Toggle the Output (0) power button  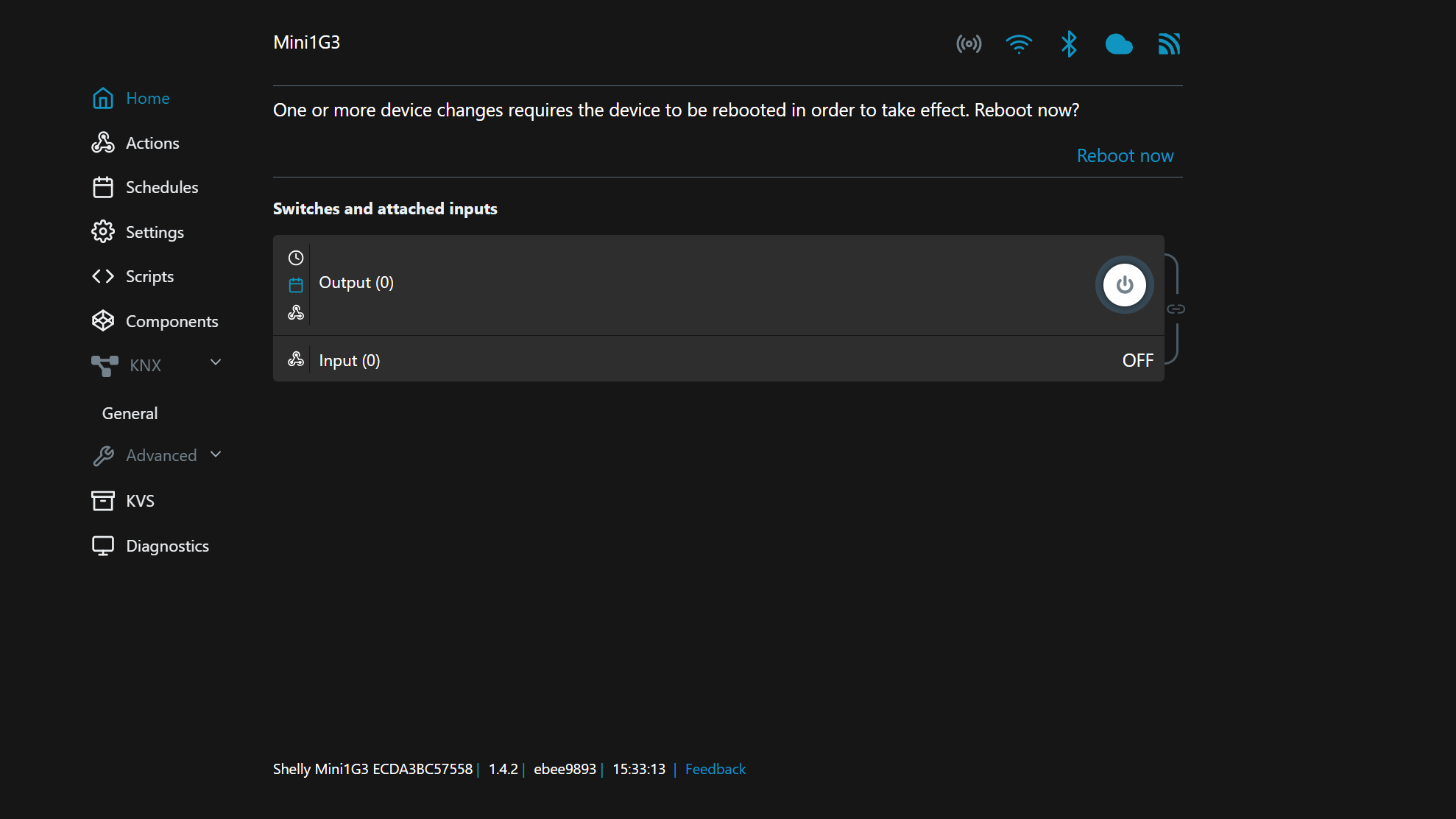(1124, 285)
